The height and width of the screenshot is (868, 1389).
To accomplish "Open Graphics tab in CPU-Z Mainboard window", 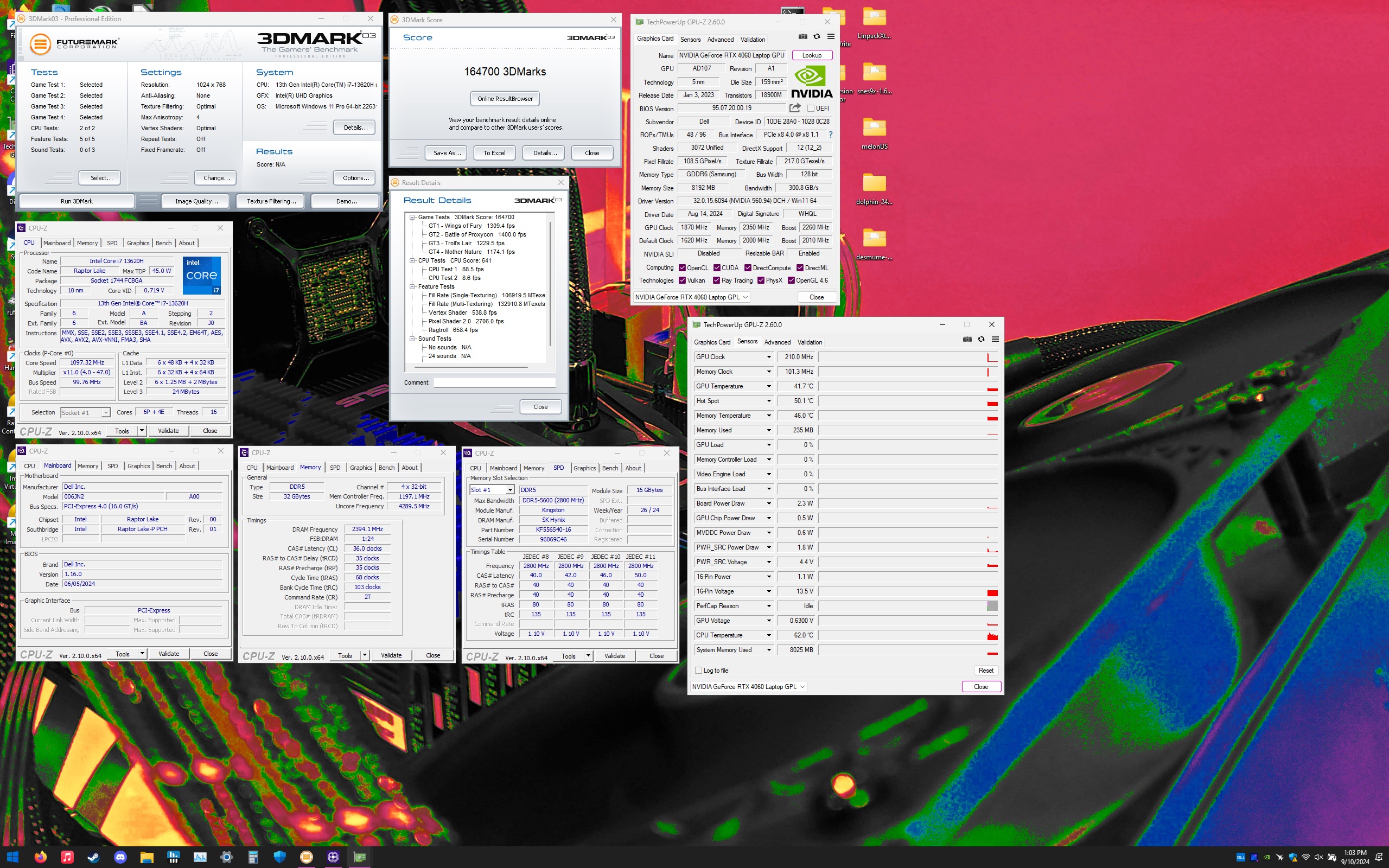I will [138, 465].
